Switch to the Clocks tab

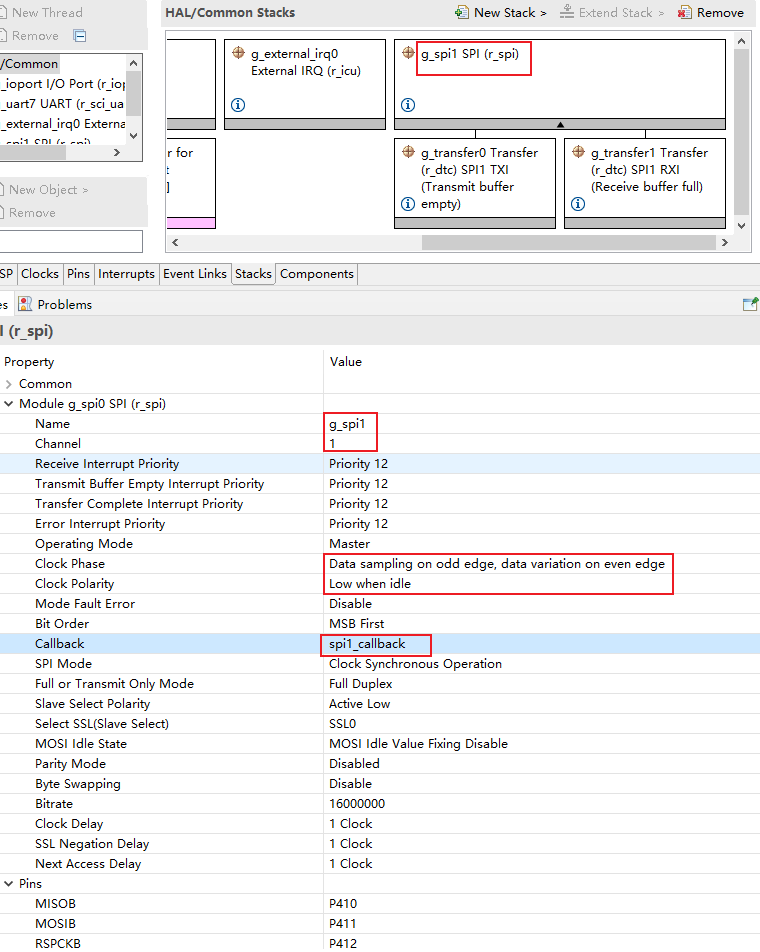(40, 274)
